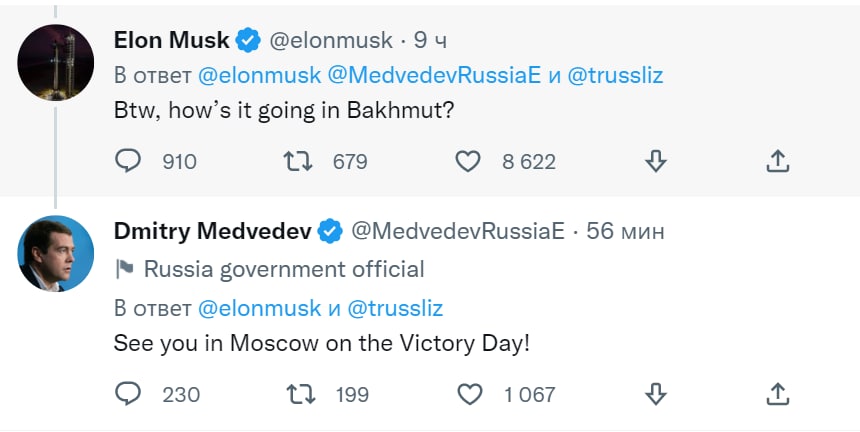
Task: Share Dmitry Medvedev's tweet
Action: point(779,394)
